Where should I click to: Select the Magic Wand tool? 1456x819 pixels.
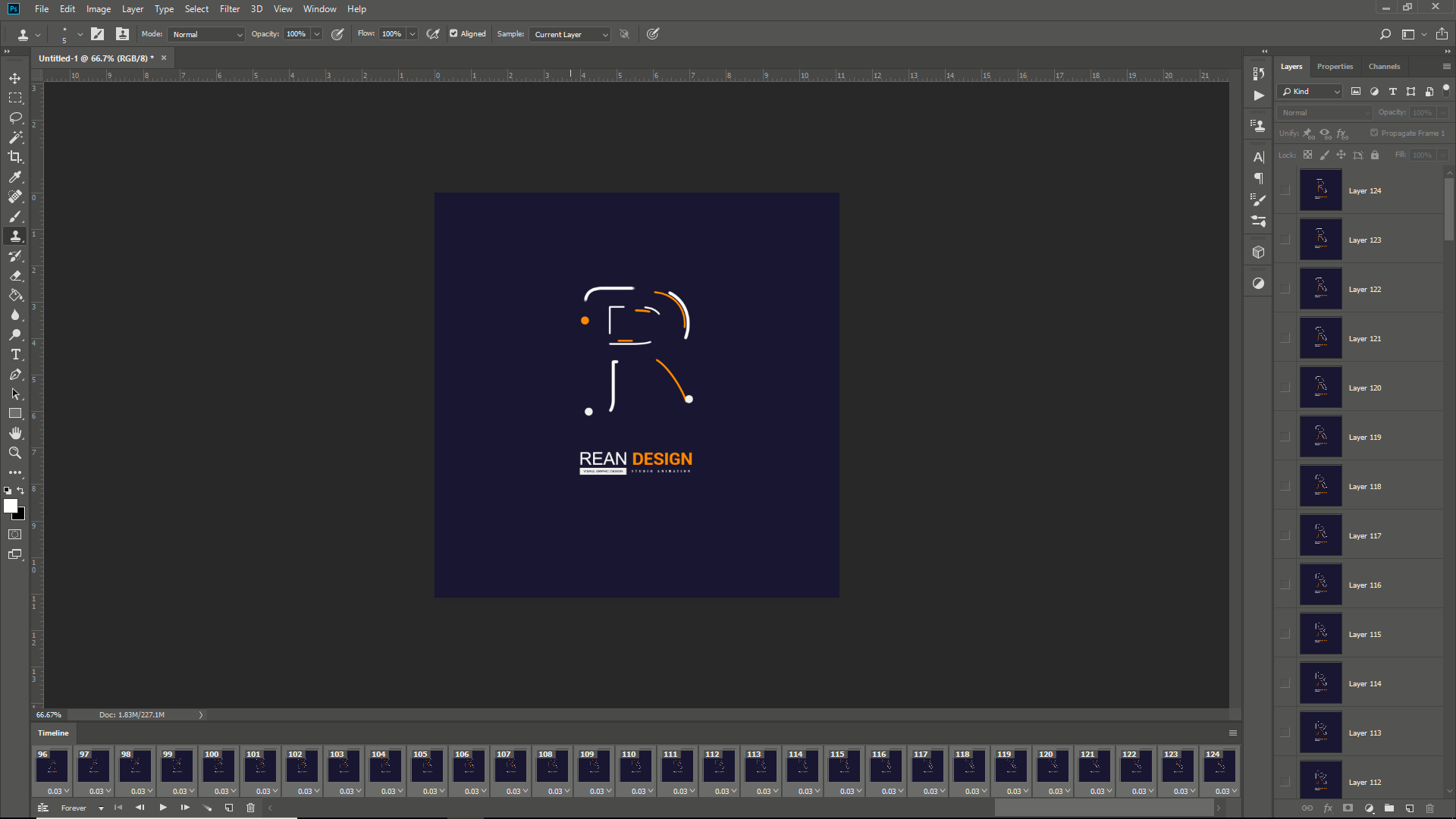click(15, 137)
